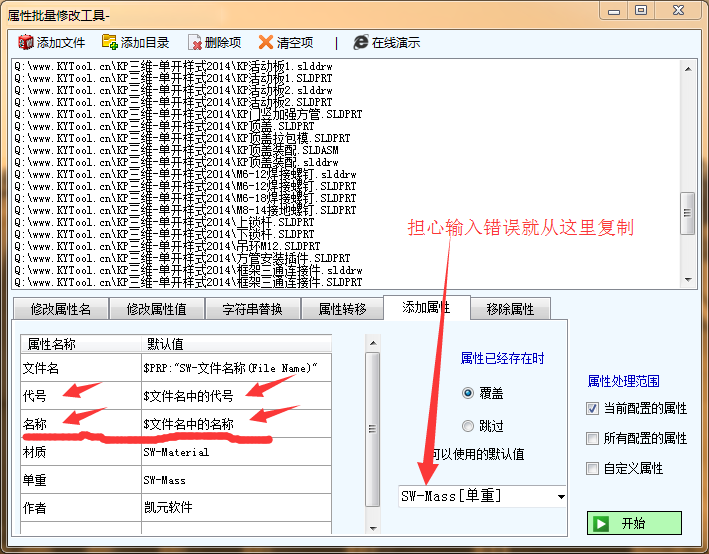
Task: Click the 开始 button
Action: pos(634,523)
